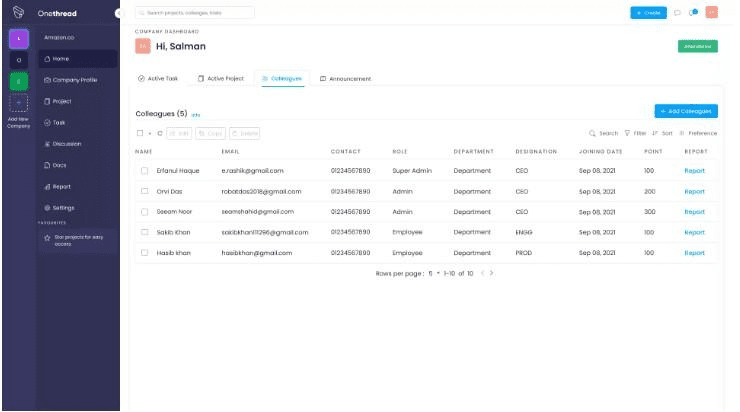Viewport: 740px width, 412px height.
Task: Open Report link for Hasib Khan
Action: 694,253
